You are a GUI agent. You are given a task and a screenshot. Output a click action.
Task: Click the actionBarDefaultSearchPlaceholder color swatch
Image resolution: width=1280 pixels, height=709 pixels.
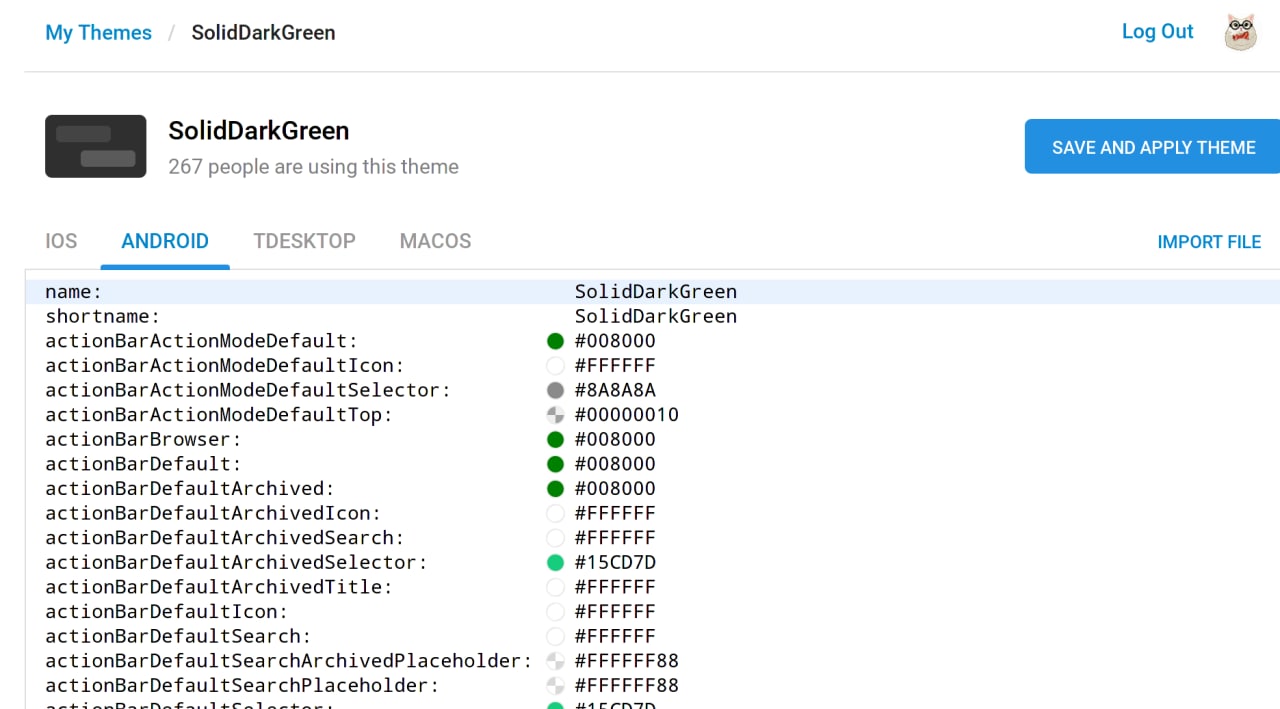pos(555,686)
